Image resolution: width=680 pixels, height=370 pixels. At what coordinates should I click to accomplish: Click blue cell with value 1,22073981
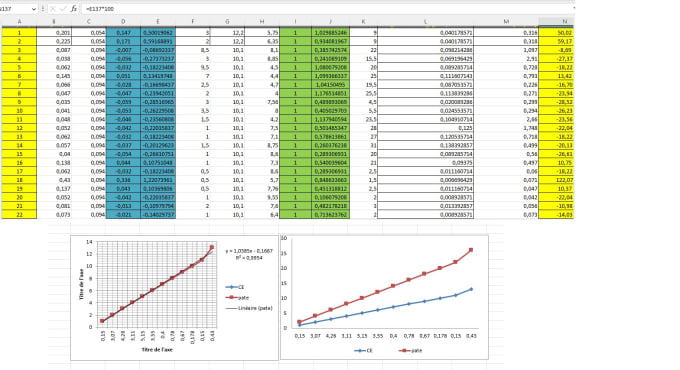(158, 180)
